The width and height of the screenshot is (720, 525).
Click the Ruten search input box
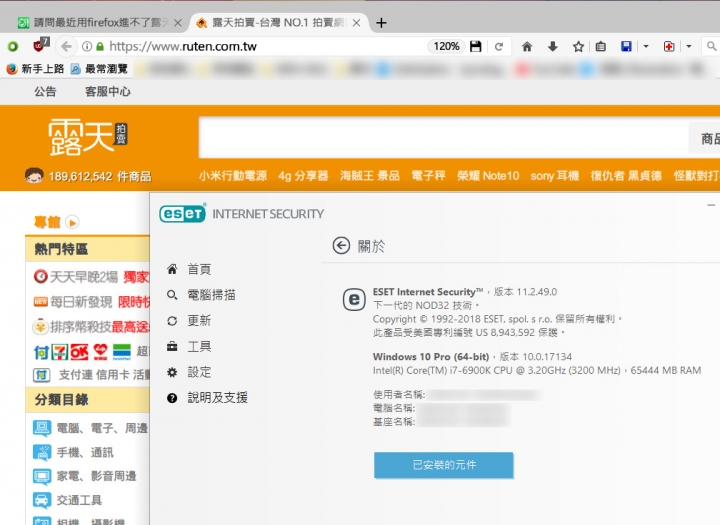[x=444, y=137]
